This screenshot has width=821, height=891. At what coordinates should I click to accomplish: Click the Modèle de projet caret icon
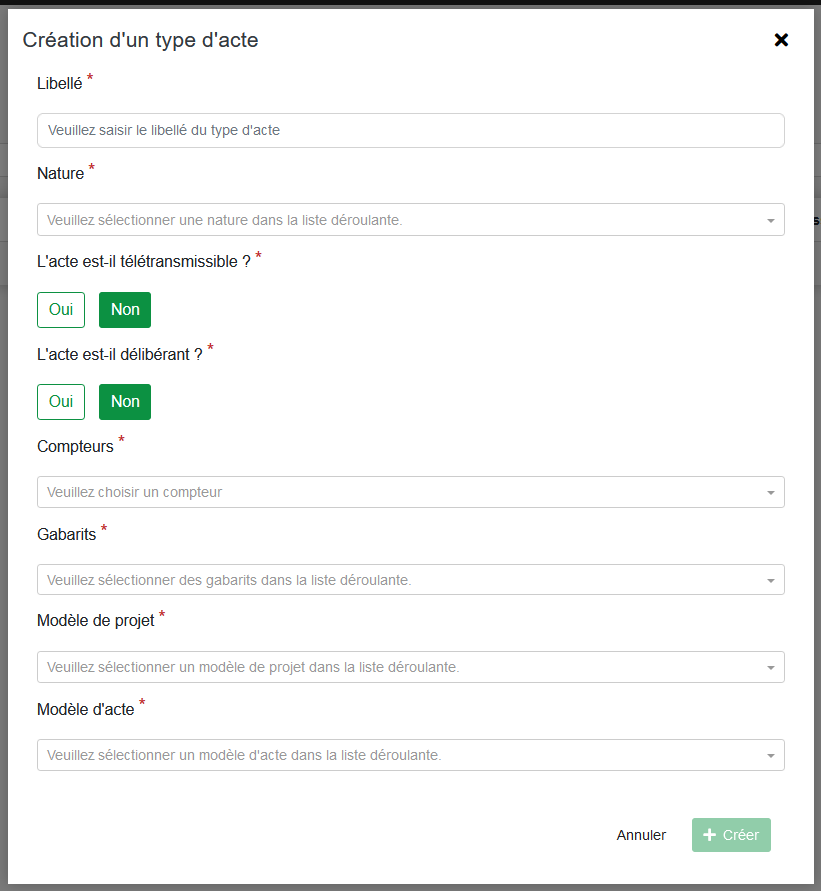770,668
